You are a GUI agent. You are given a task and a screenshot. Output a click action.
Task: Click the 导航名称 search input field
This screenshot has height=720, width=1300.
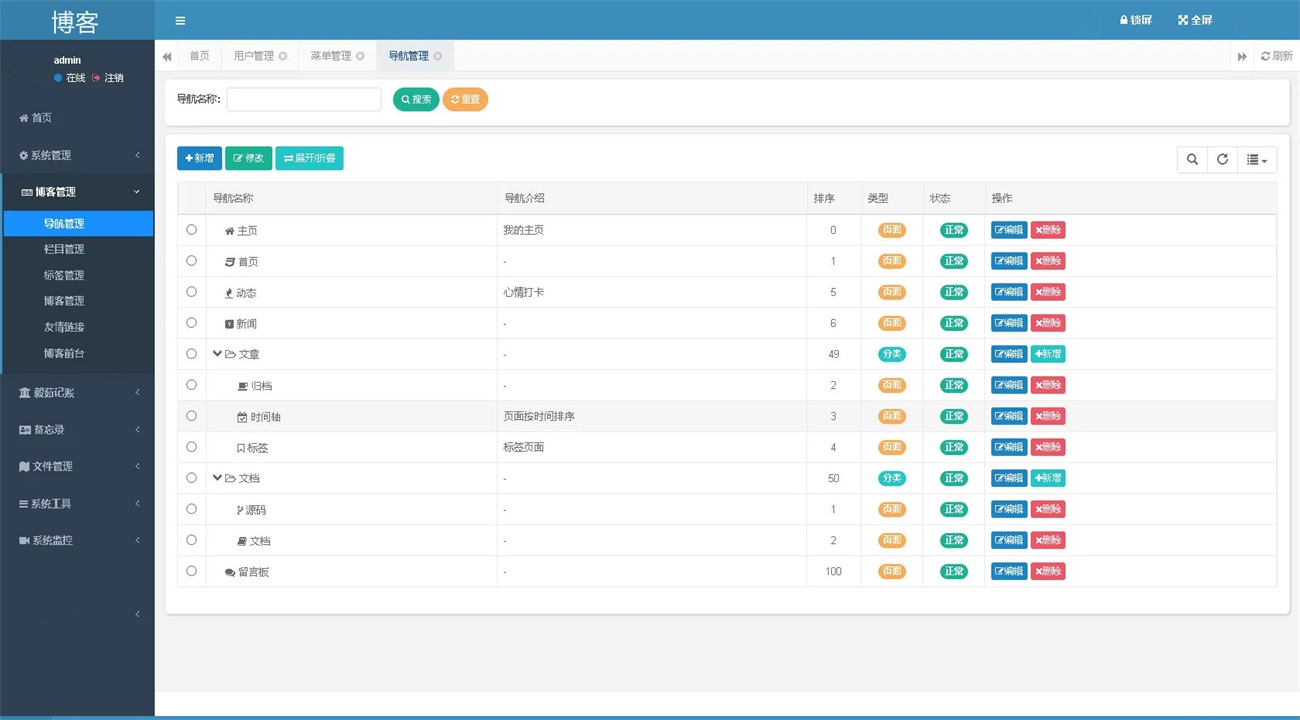click(x=304, y=99)
